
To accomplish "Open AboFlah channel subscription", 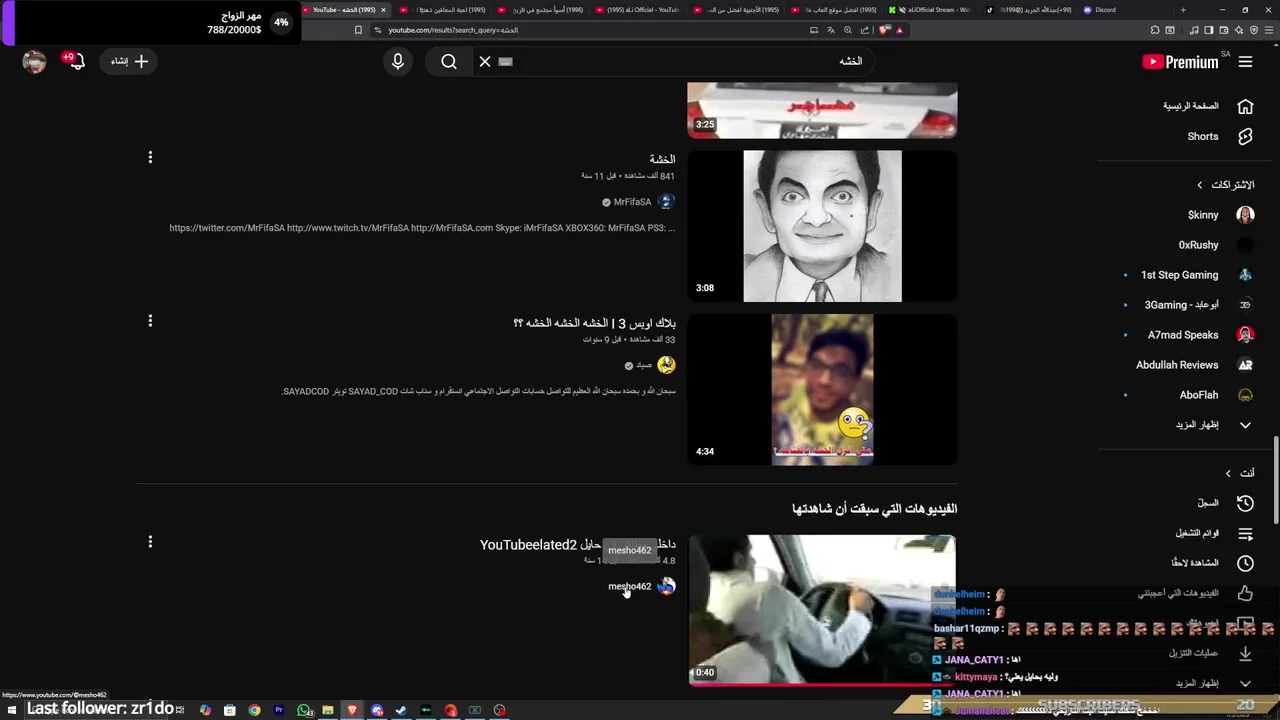I will (x=1215, y=395).
